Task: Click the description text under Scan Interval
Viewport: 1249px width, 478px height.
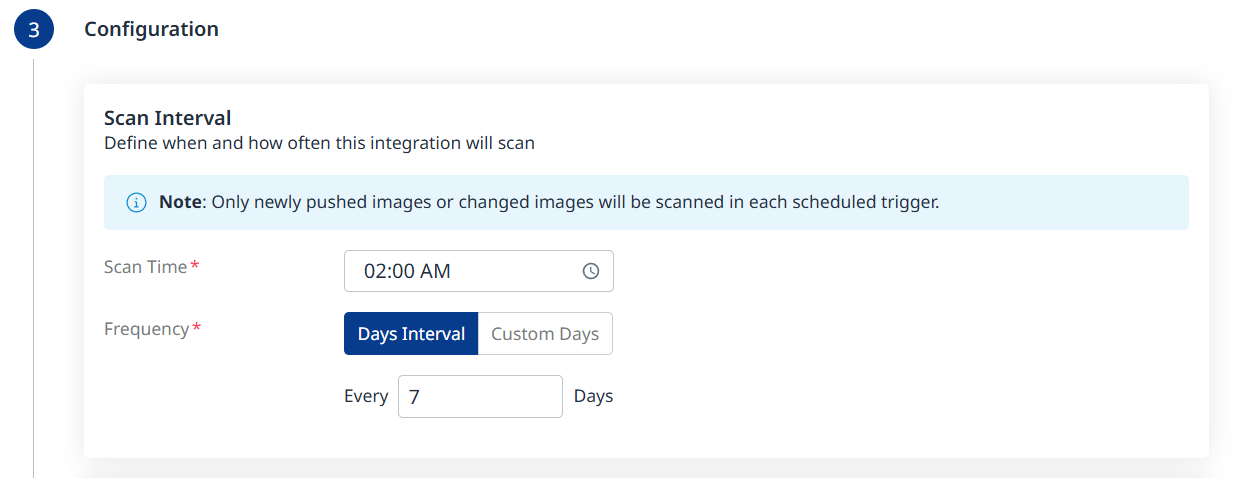Action: tap(319, 143)
